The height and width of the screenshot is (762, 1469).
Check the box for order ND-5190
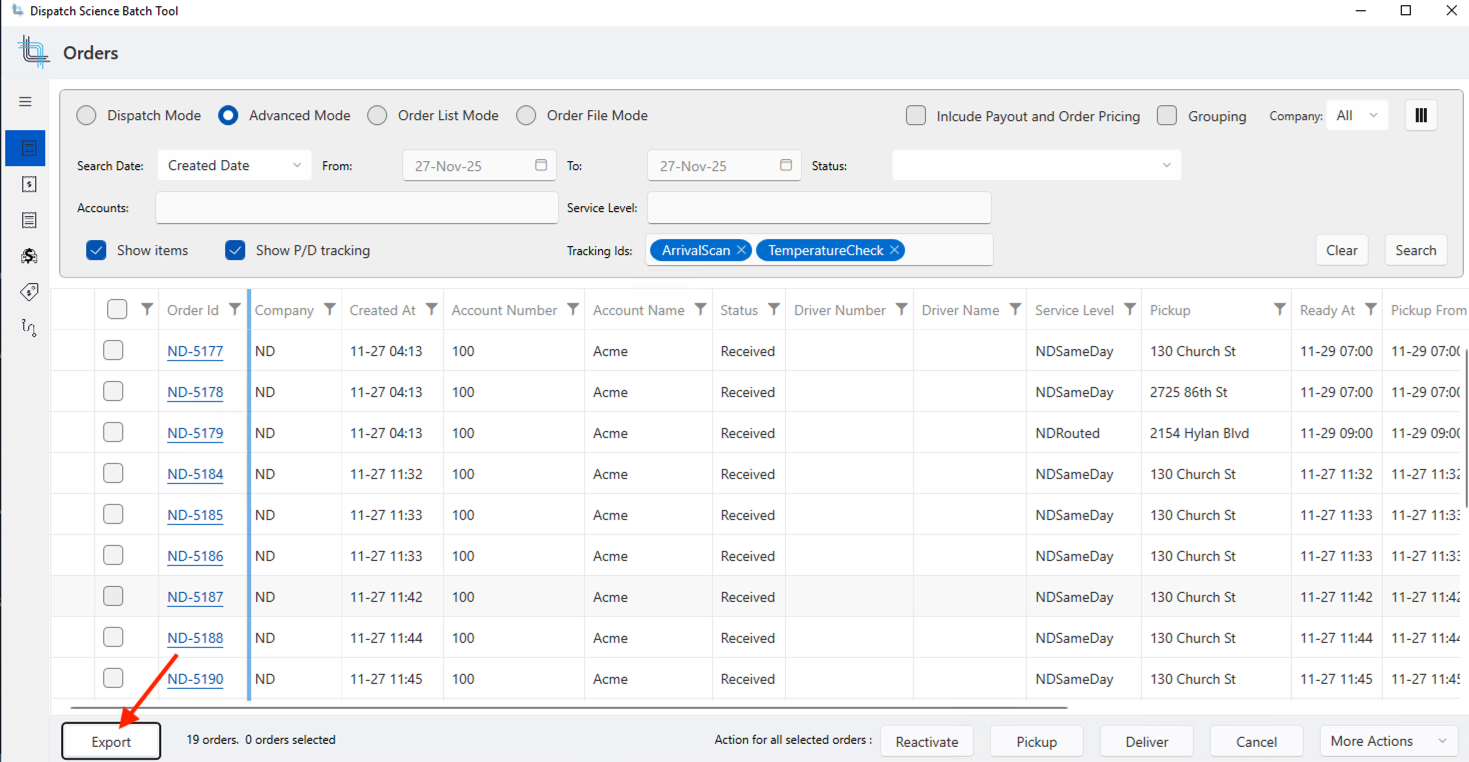pyautogui.click(x=113, y=678)
